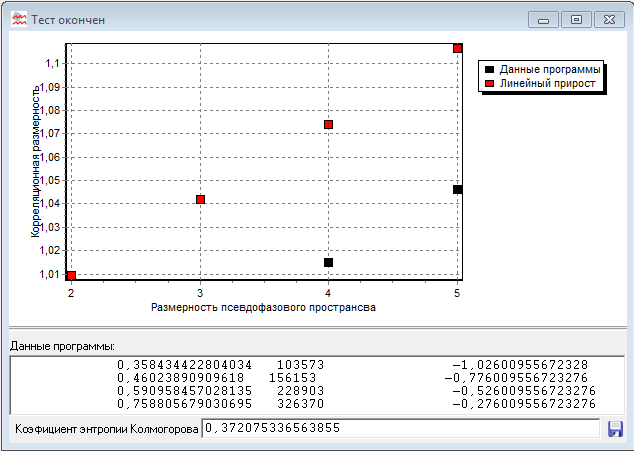Viewport: 634px width, 451px height.
Task: Maximize the Тест окончен window
Action: pos(576,19)
